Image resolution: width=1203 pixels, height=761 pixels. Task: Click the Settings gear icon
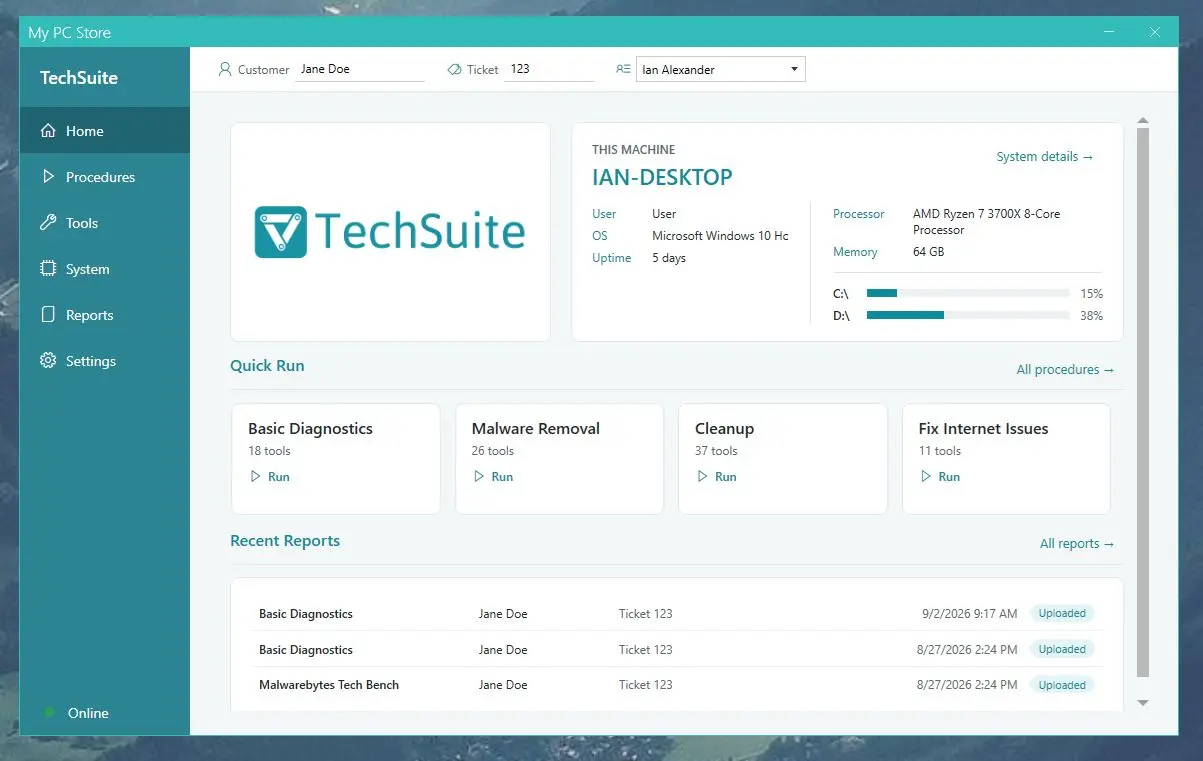[x=48, y=361]
